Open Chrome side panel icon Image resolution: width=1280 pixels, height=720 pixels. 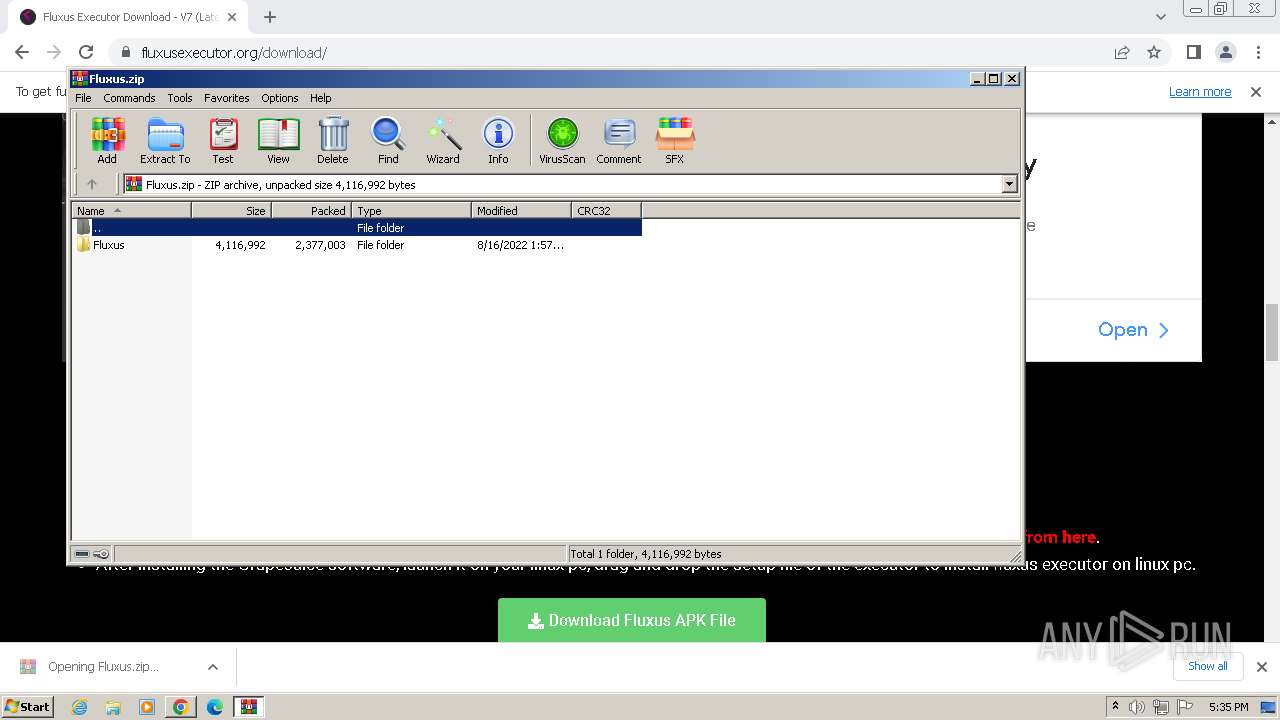1194,52
